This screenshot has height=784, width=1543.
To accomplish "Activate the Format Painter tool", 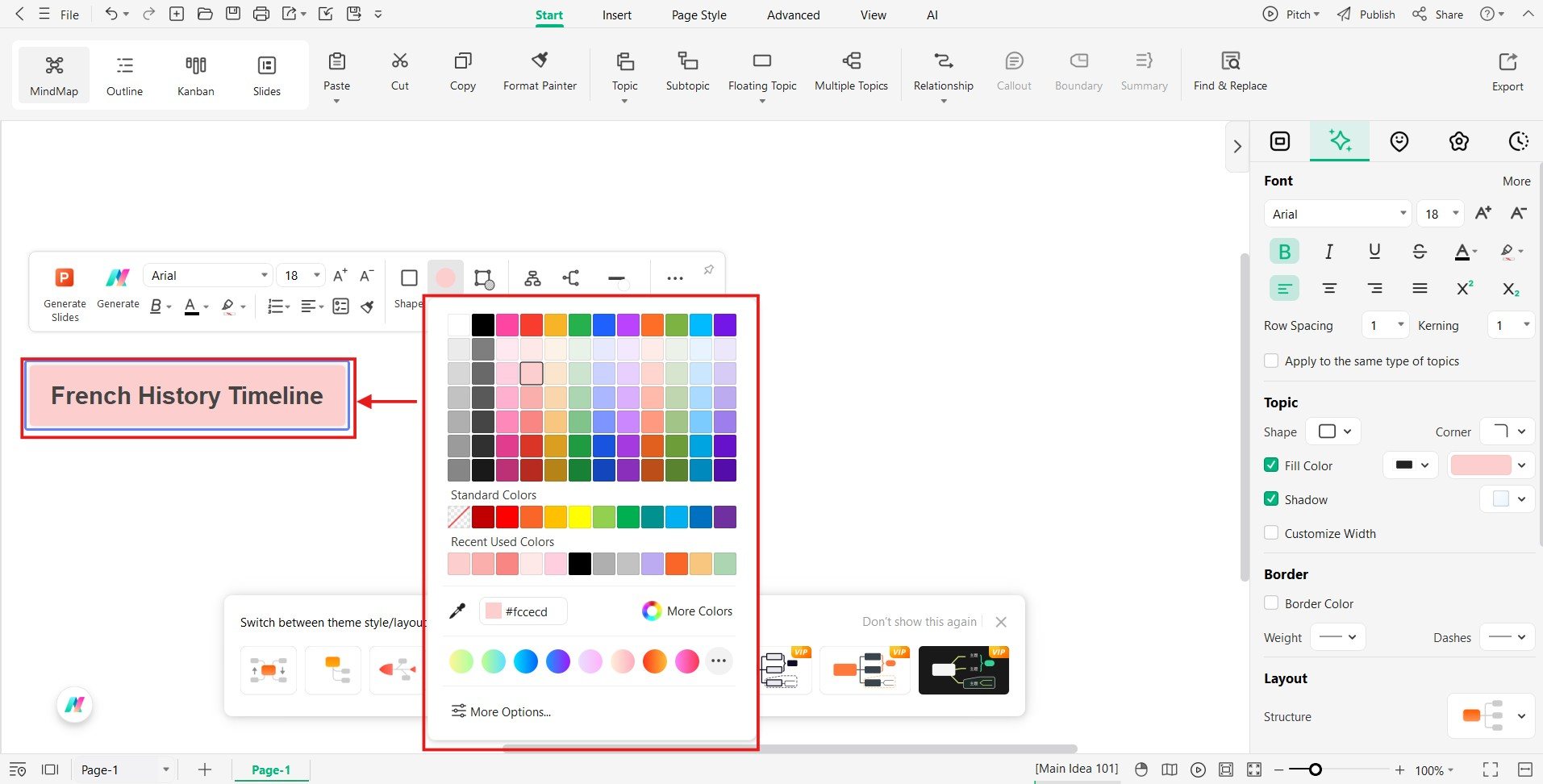I will coord(539,71).
